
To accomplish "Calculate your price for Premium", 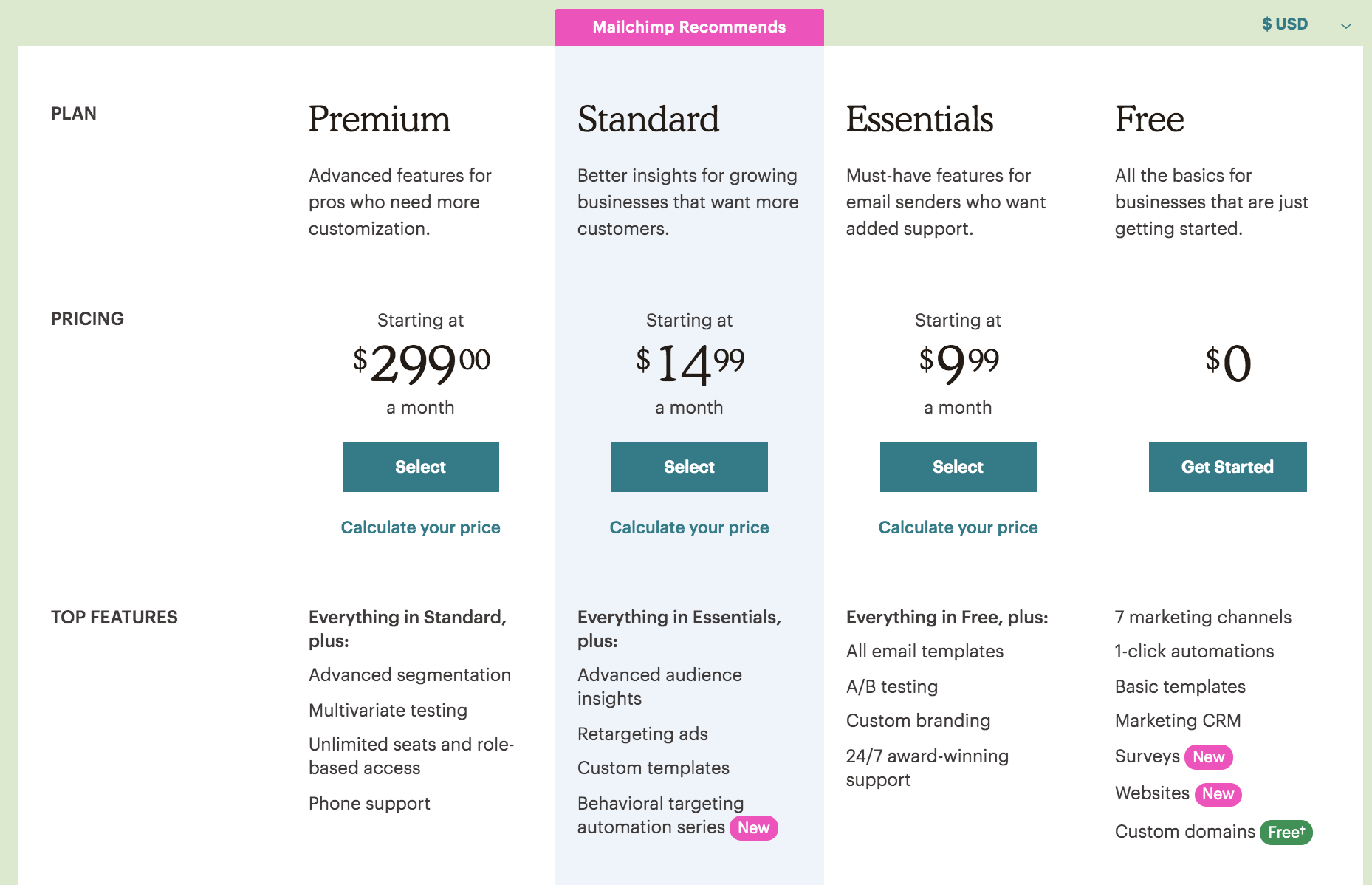I will coord(421,527).
